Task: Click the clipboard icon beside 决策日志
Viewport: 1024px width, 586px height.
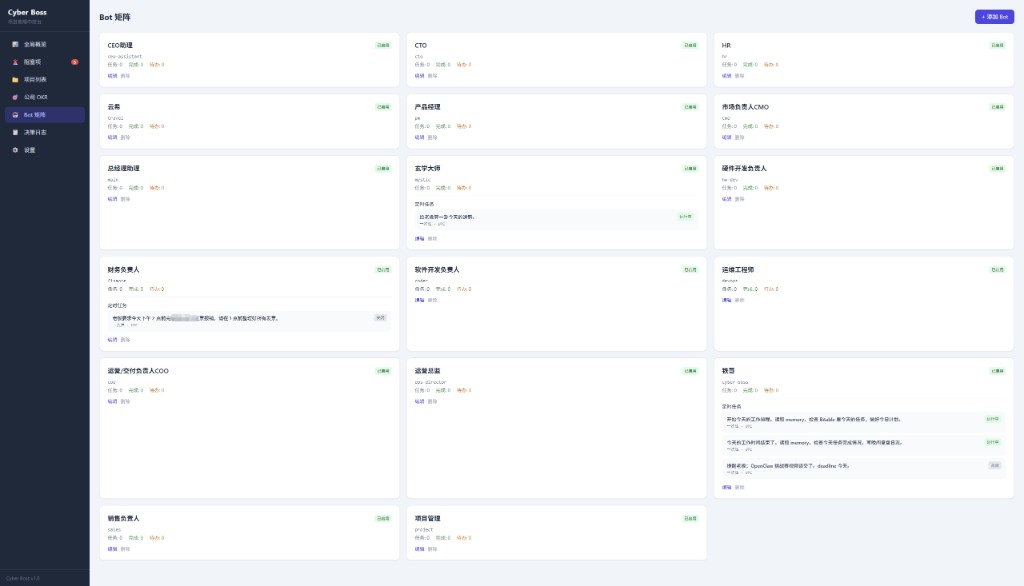Action: (x=15, y=133)
